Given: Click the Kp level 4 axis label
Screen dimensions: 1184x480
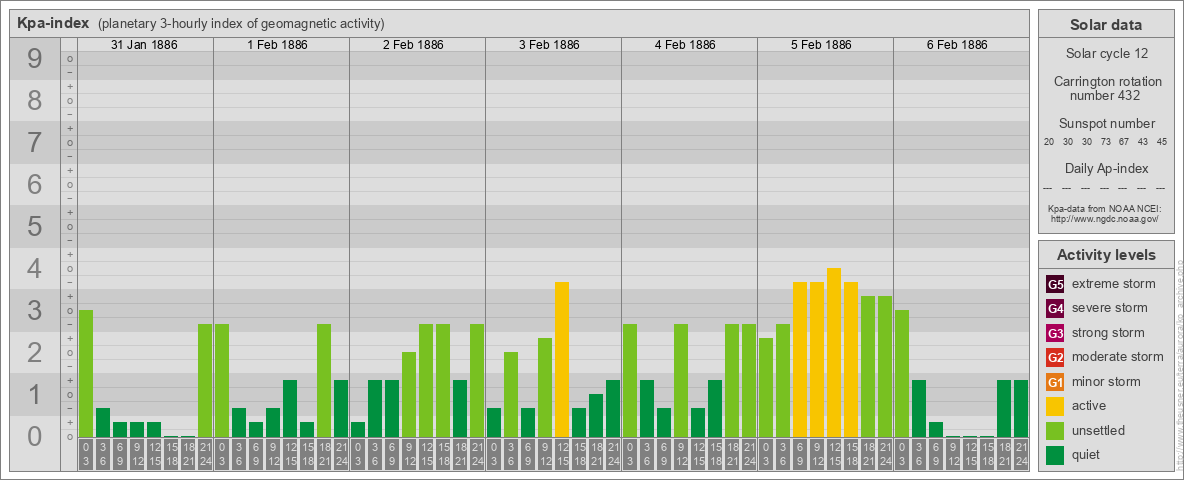Looking at the screenshot, I should (x=35, y=269).
